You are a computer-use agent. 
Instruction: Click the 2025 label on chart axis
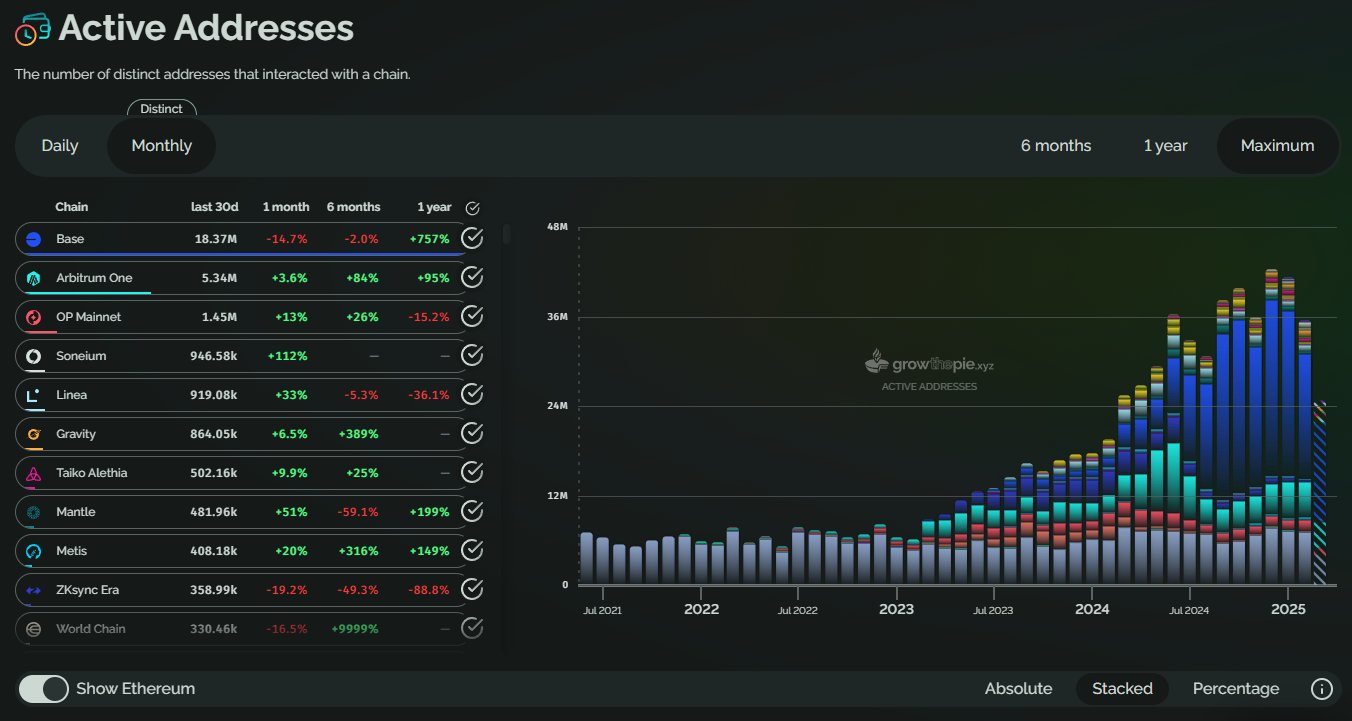click(1288, 609)
